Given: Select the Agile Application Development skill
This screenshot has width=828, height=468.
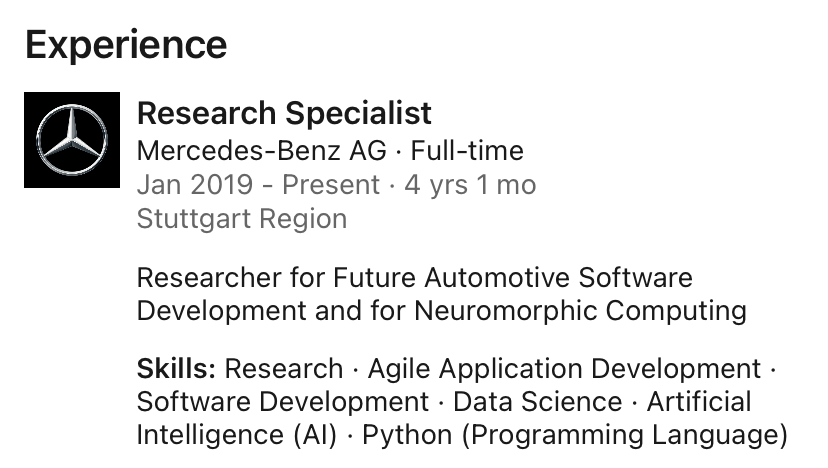Looking at the screenshot, I should click(564, 369).
